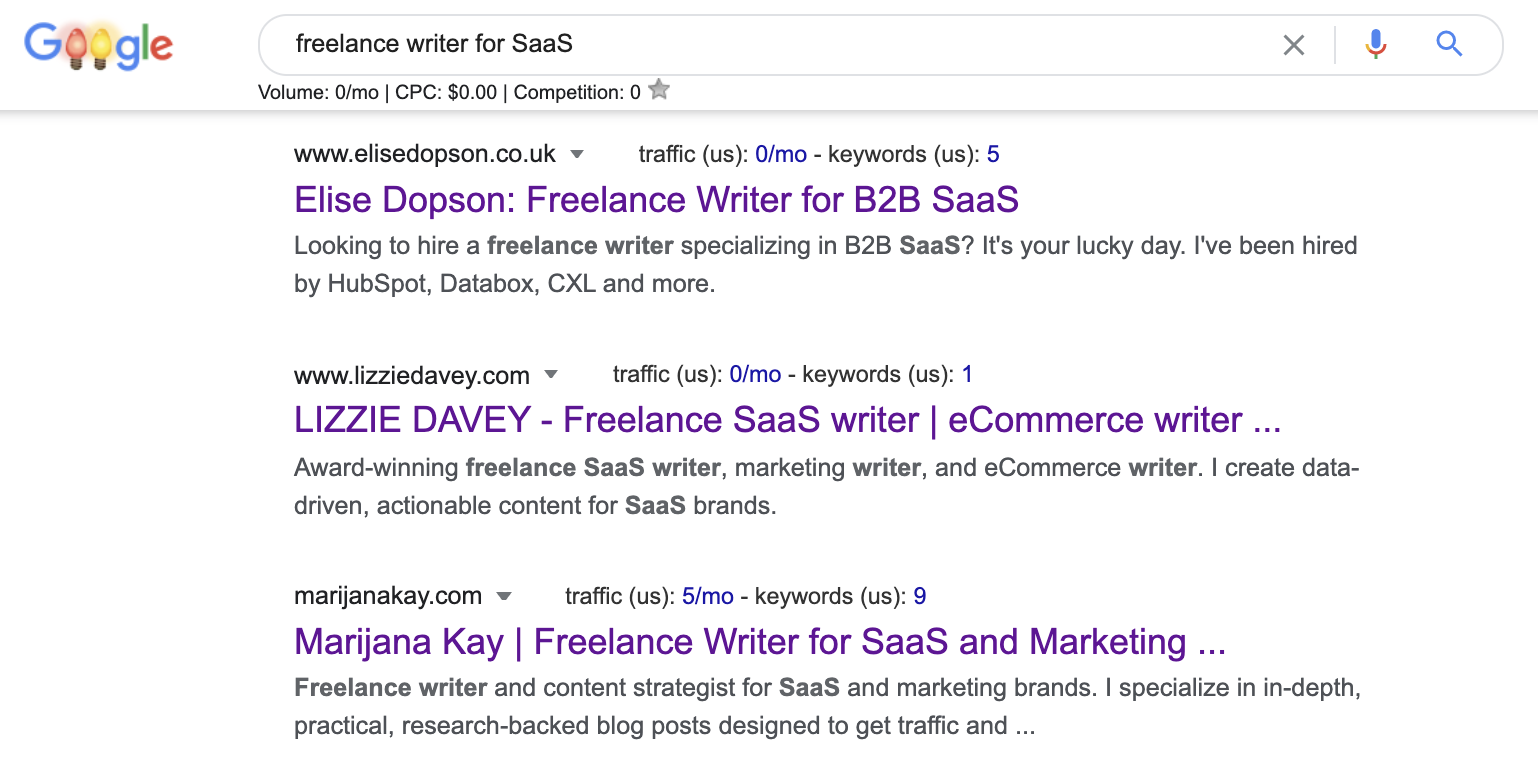Viewport: 1538px width, 784px height.
Task: Click traffic value 5/mo for marijanakay.com
Action: coord(707,597)
